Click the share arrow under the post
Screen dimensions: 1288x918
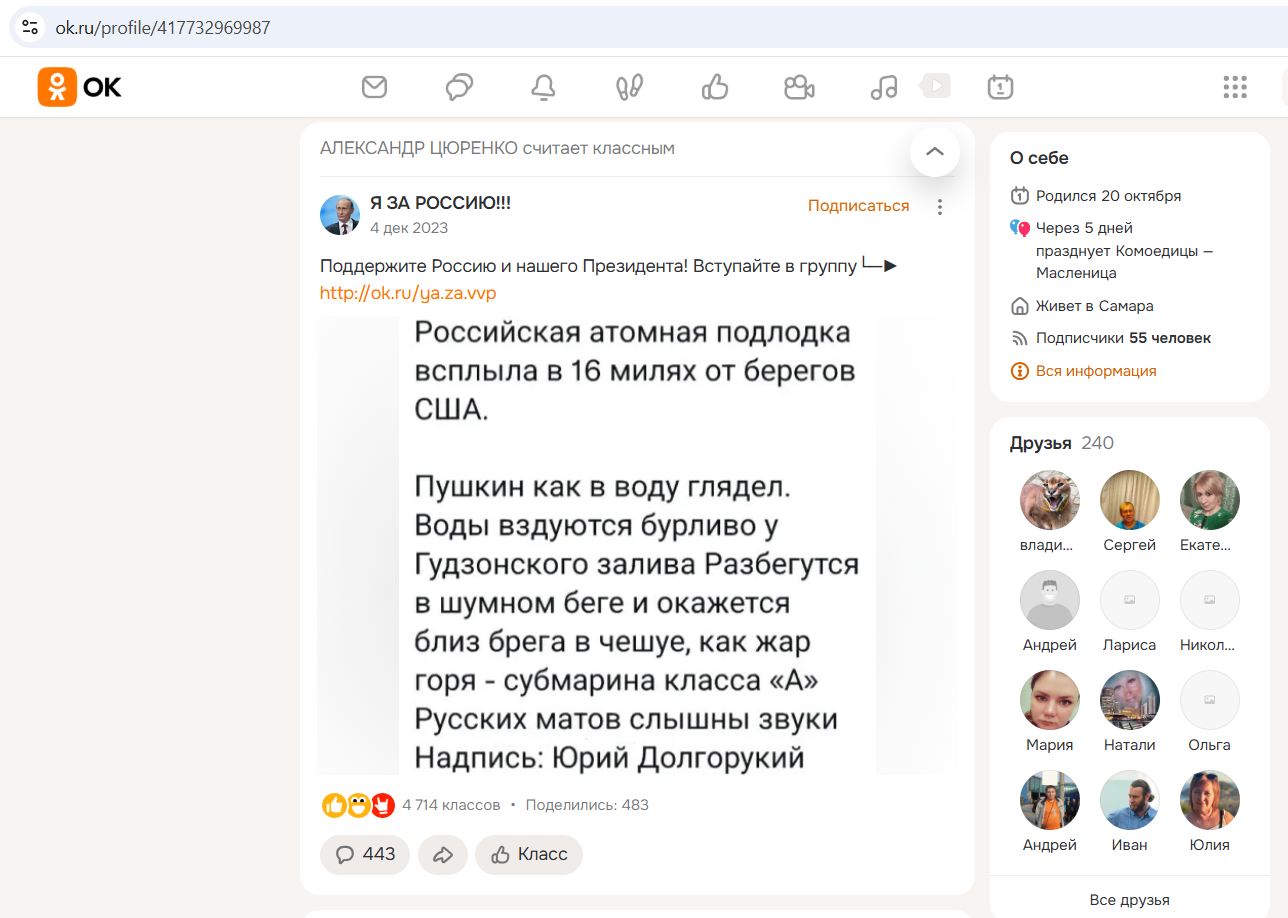tap(442, 855)
